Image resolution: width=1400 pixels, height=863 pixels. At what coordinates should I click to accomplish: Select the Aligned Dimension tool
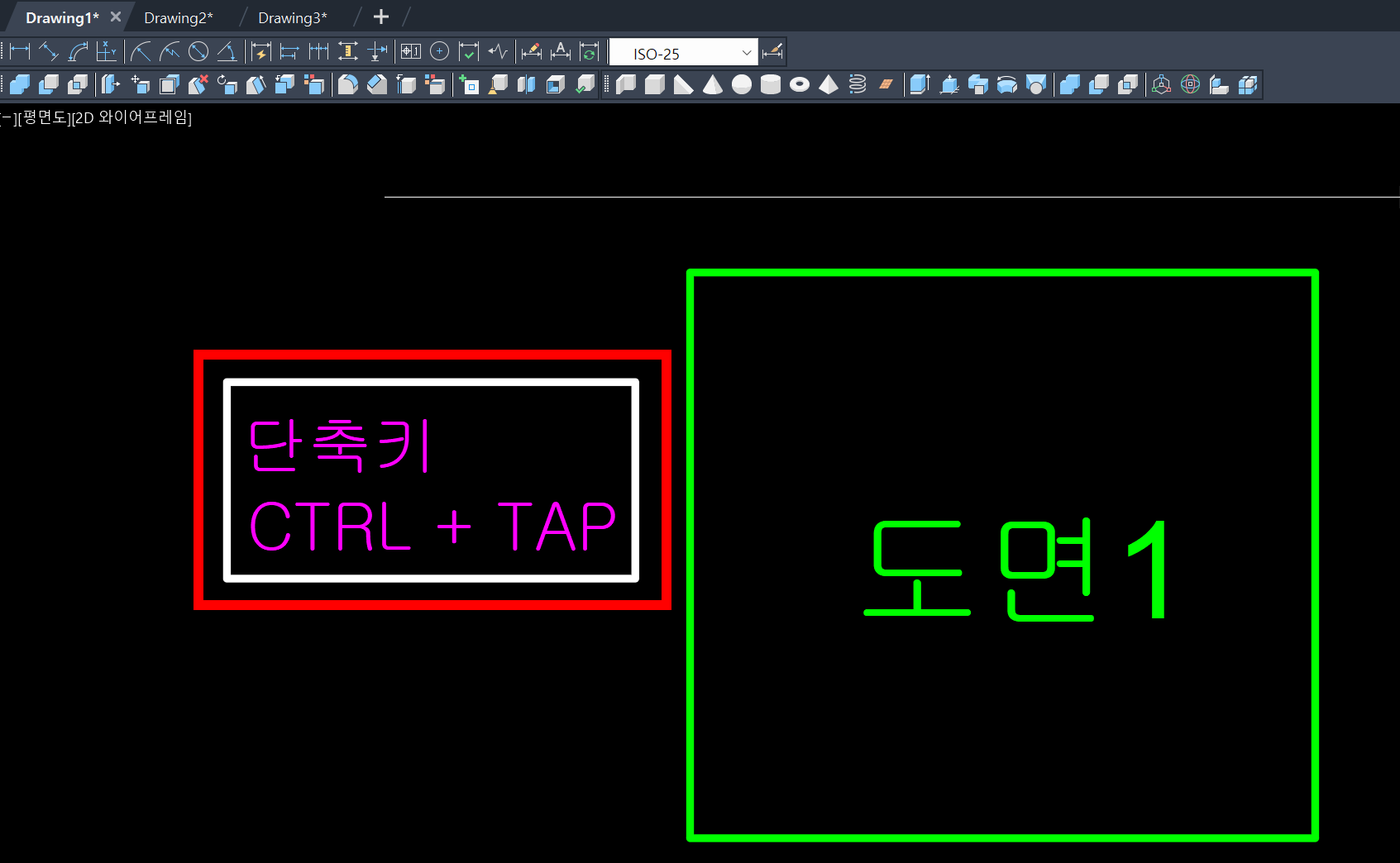click(x=49, y=51)
